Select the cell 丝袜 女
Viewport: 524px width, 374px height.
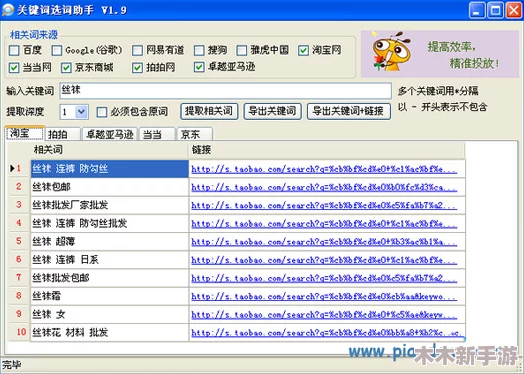(110, 314)
